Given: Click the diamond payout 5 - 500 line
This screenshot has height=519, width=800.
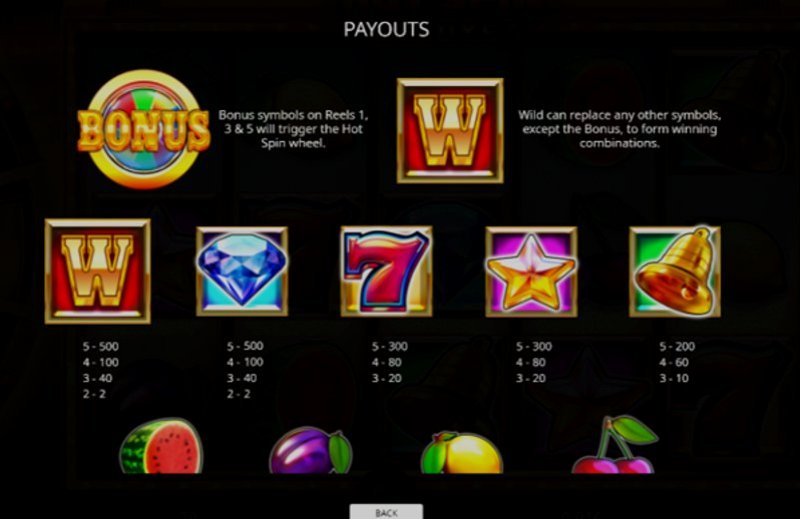Looking at the screenshot, I should (x=245, y=346).
